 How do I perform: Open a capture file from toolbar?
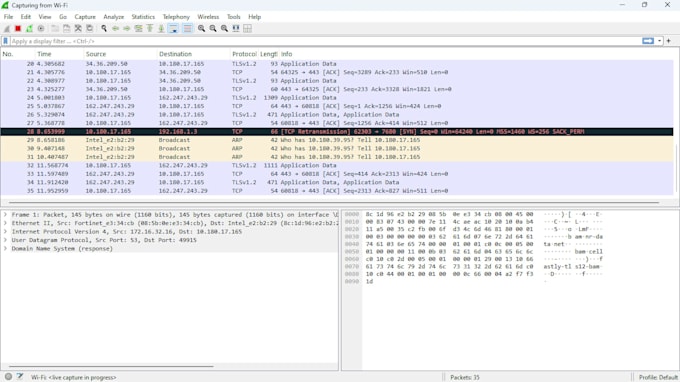(55, 29)
